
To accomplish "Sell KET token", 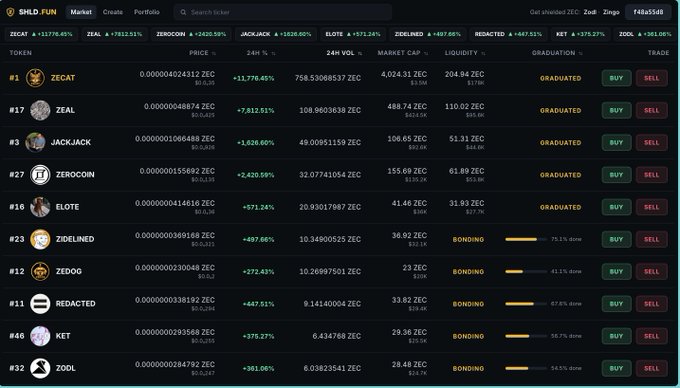I will coord(651,336).
